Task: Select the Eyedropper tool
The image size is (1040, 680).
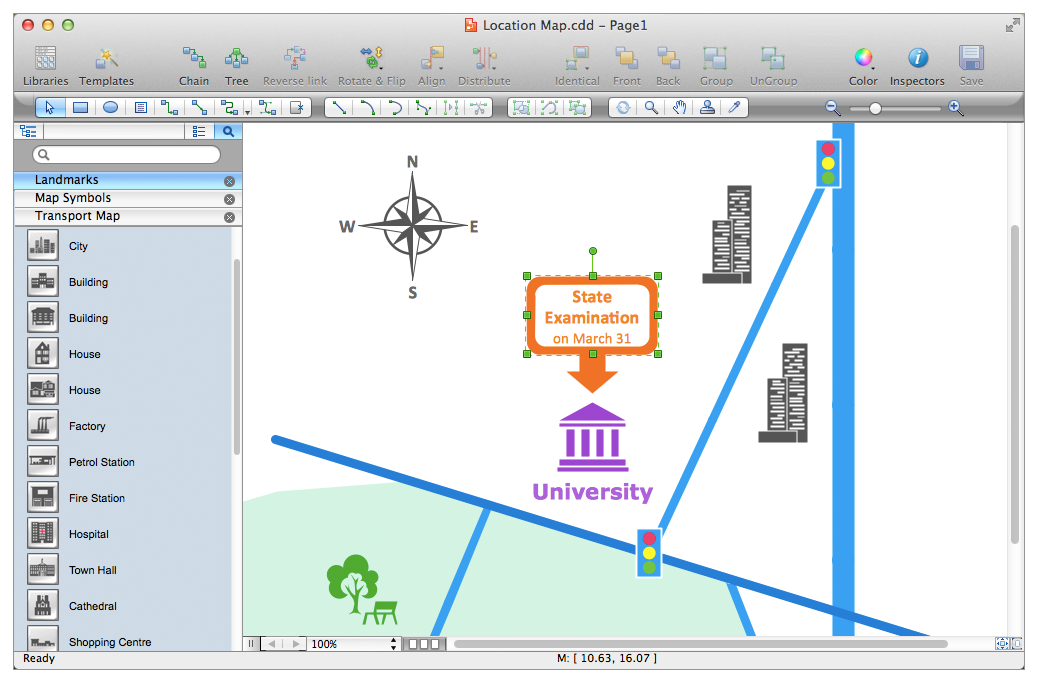Action: [735, 108]
